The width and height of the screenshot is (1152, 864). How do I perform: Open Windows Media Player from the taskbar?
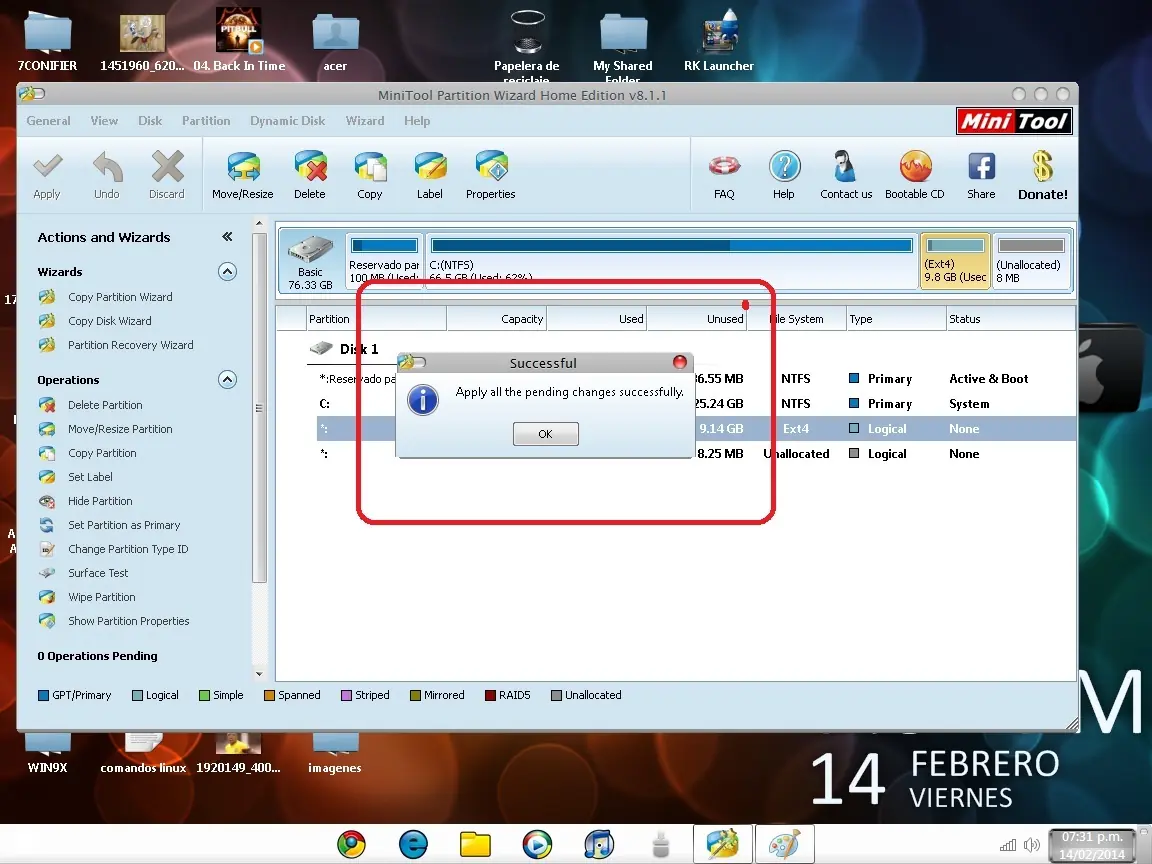[x=537, y=844]
